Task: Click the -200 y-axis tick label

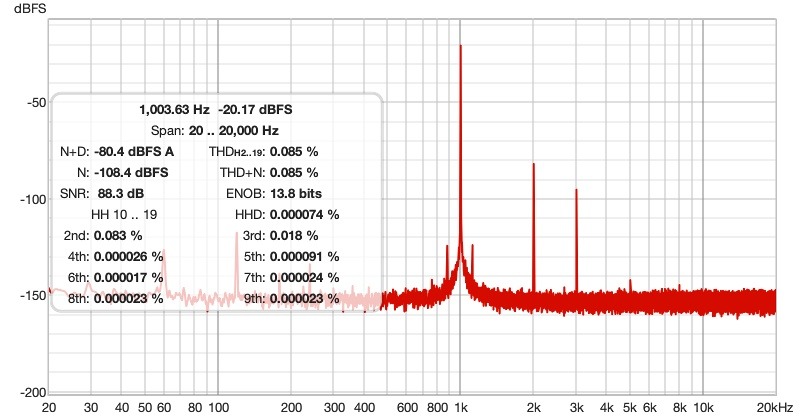Action: (x=33, y=392)
